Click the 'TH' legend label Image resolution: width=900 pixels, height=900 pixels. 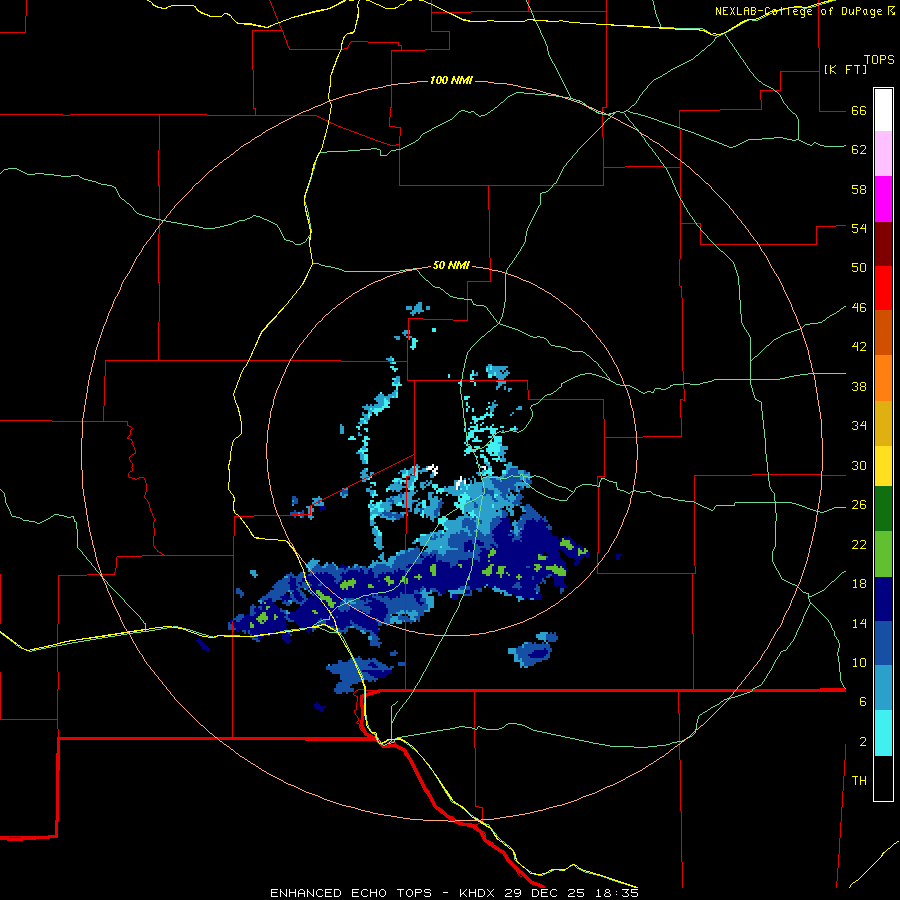pos(859,781)
